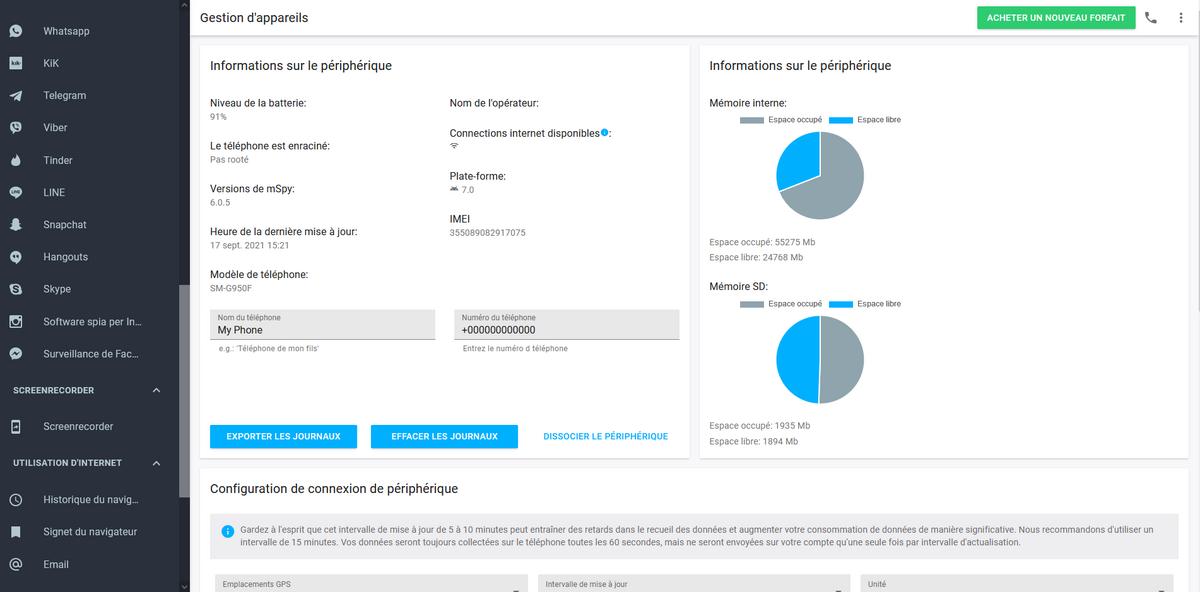Click the Instagram camera icon

coord(16,322)
